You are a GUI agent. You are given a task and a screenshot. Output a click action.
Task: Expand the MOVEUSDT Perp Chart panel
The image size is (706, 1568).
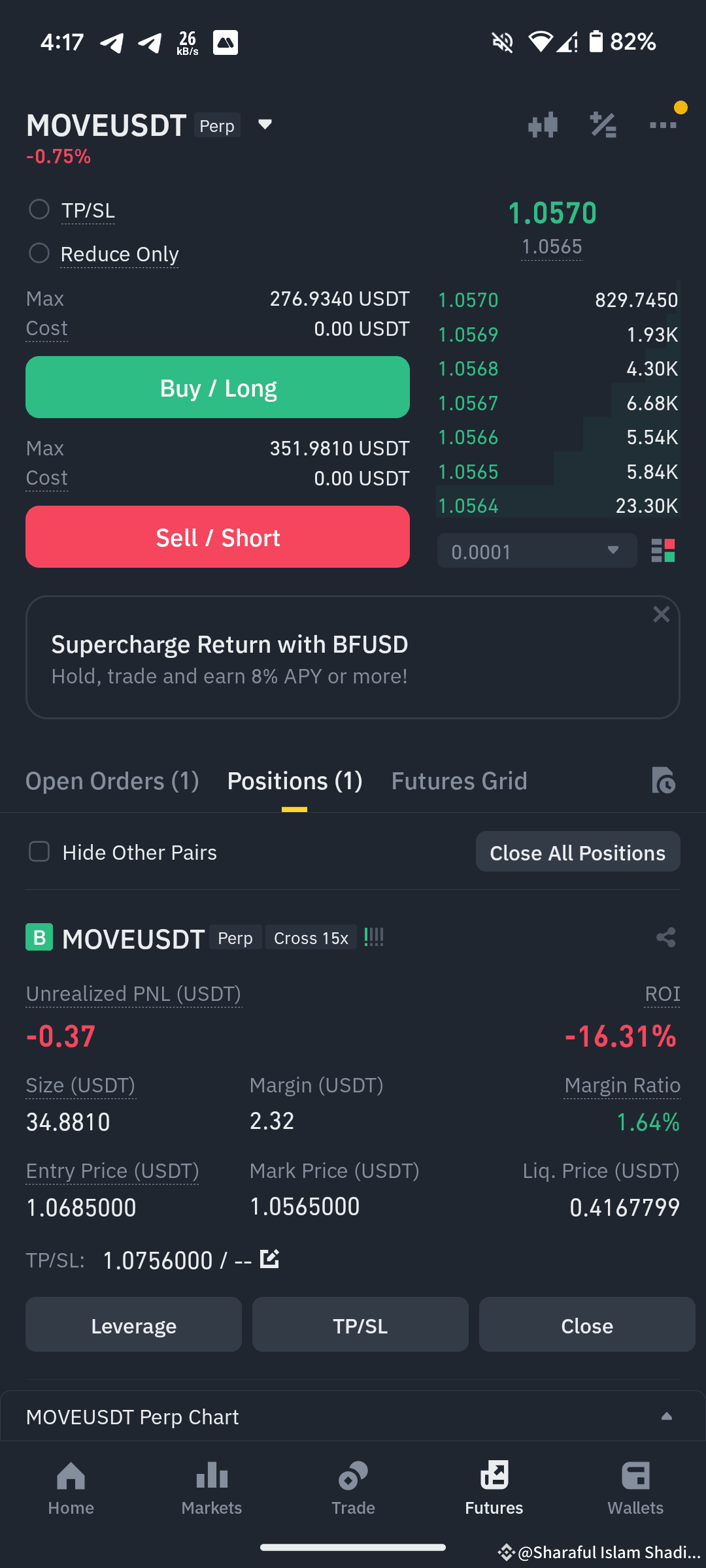click(x=353, y=1416)
